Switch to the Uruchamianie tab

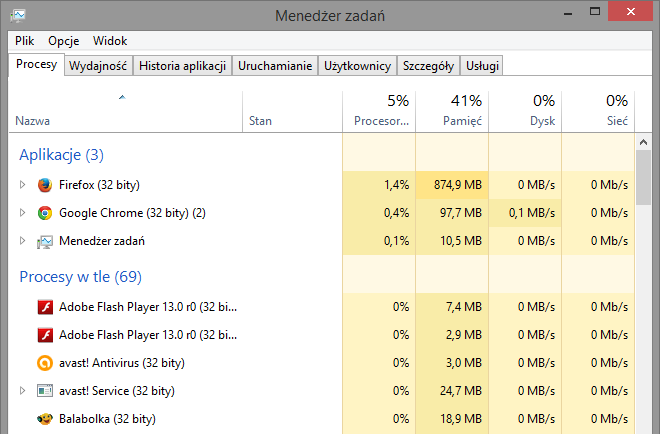[276, 66]
